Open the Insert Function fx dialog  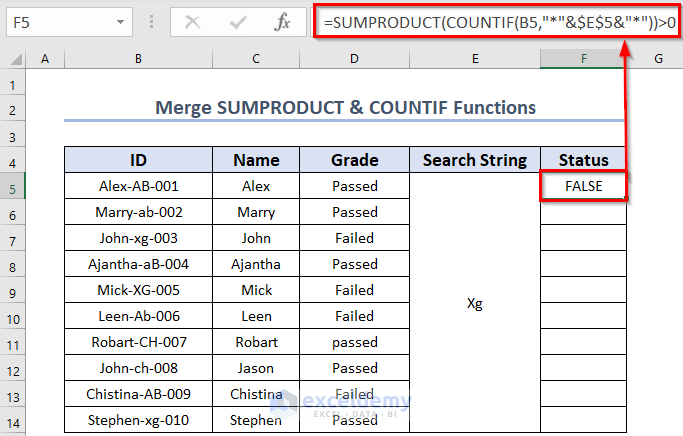coord(283,21)
